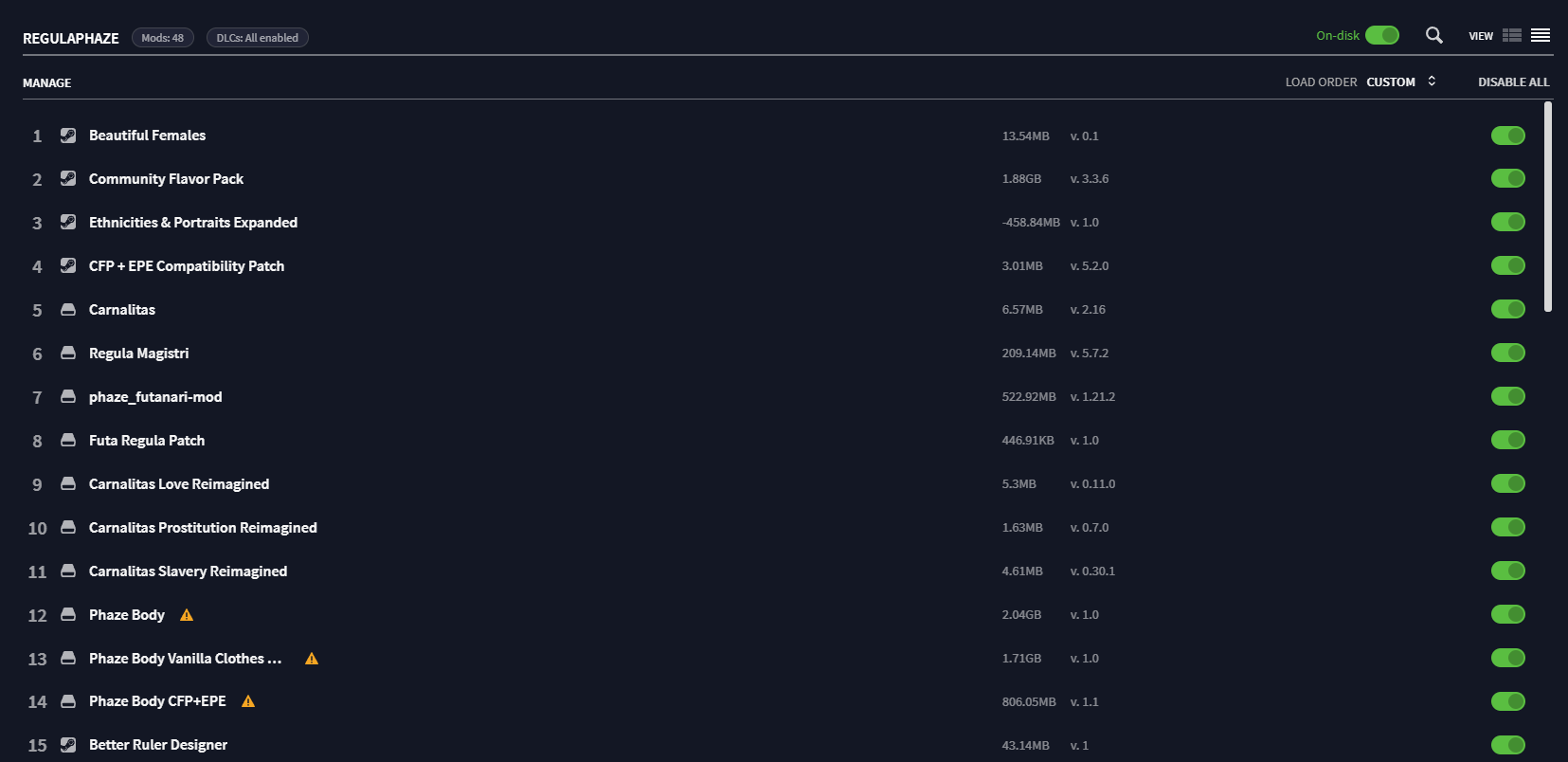
Task: Click drive icon beside Futa Regula Patch
Action: point(68,440)
